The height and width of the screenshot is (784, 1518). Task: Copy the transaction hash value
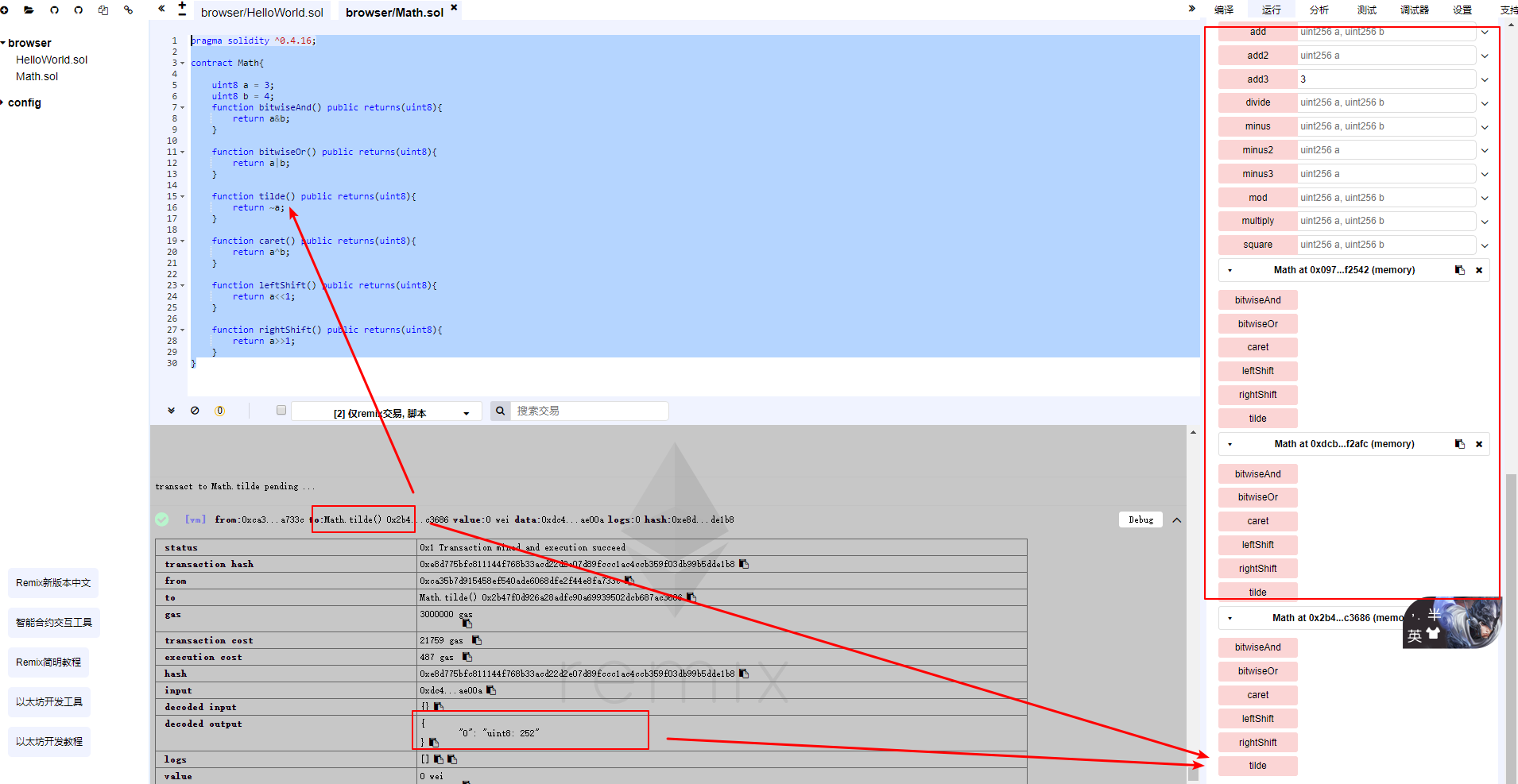click(744, 564)
